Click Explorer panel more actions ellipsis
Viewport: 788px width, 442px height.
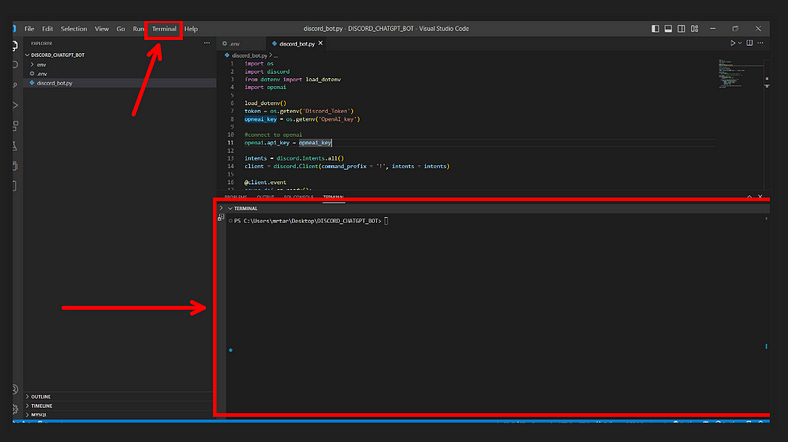(x=207, y=43)
